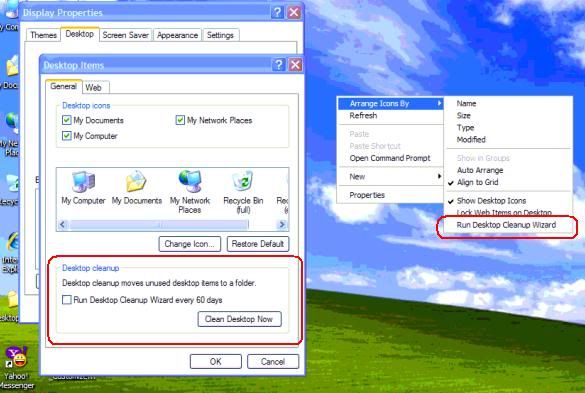Toggle Align to Grid menu option
Image resolution: width=585 pixels, height=393 pixels.
pos(508,182)
